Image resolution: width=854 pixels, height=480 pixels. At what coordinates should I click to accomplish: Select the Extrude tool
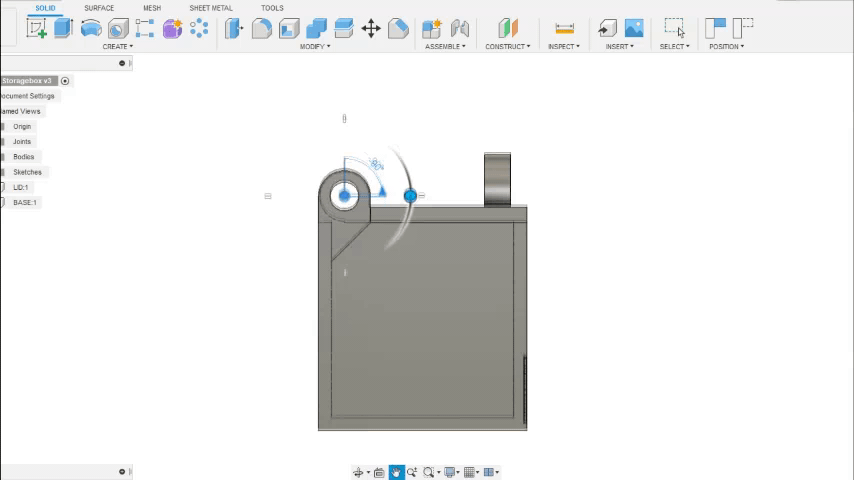point(63,28)
